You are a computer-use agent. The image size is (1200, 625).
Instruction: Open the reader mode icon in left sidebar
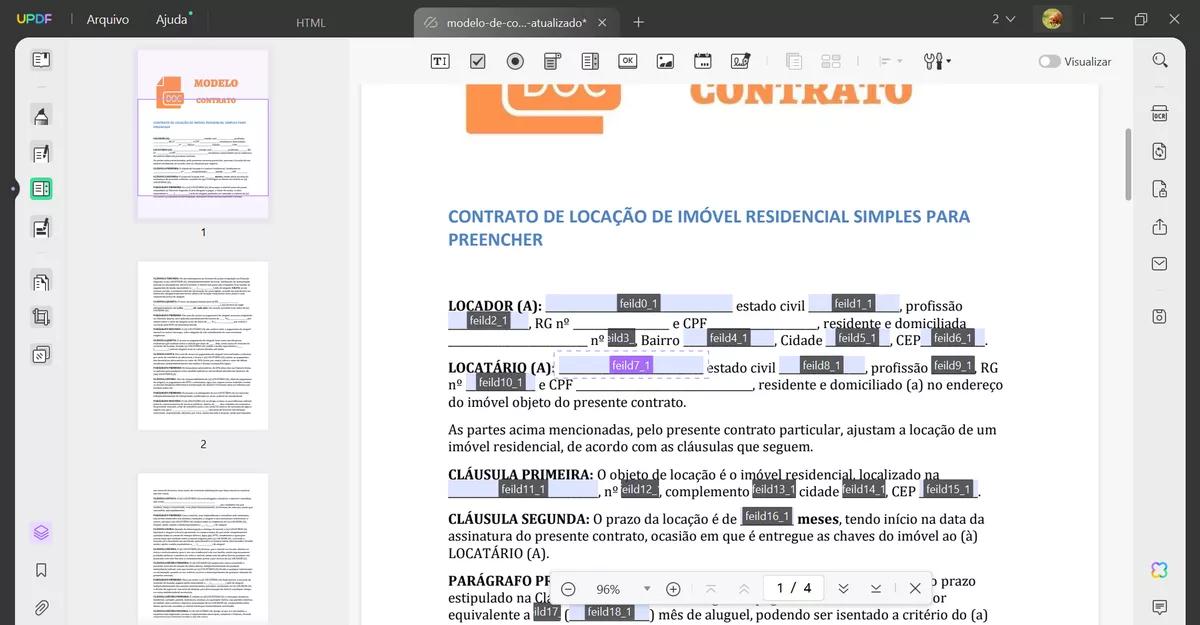(41, 60)
